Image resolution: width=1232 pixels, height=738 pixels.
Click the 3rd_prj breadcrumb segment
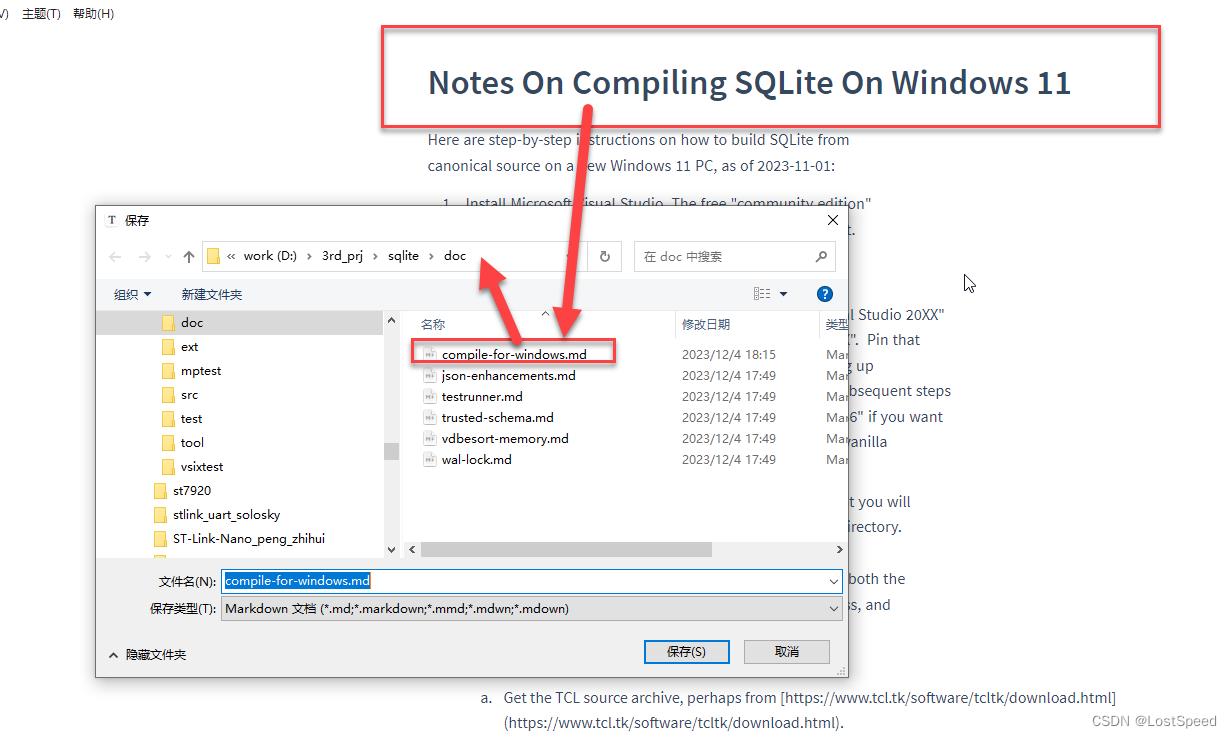point(344,256)
